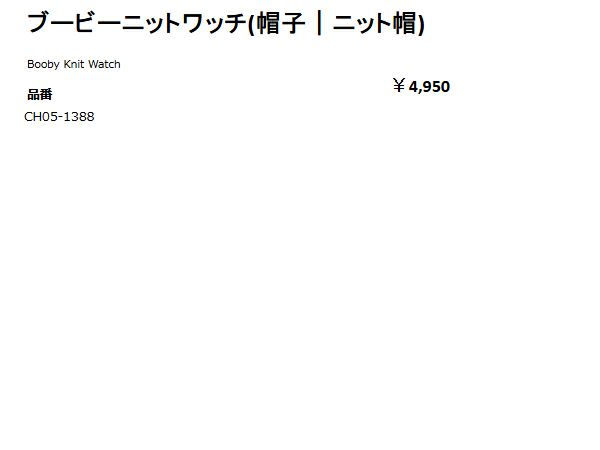Click the first character 品 of the label
This screenshot has width=600, height=450.
[33, 95]
